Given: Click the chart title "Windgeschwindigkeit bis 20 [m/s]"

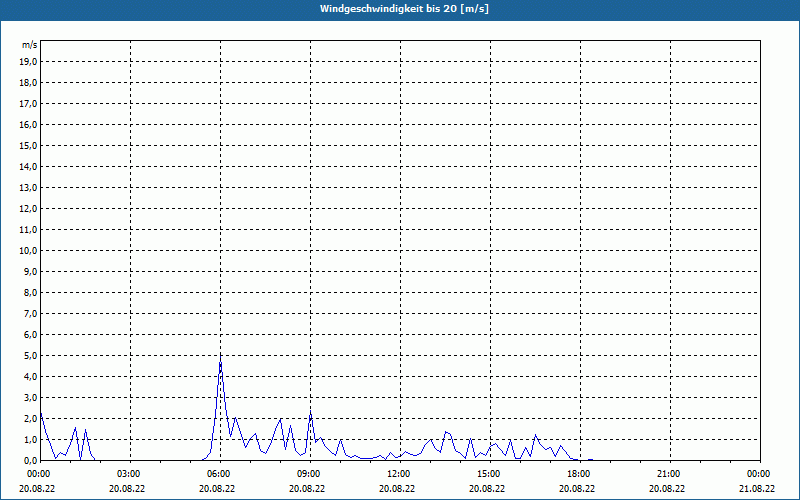Looking at the screenshot, I should 404,9.
